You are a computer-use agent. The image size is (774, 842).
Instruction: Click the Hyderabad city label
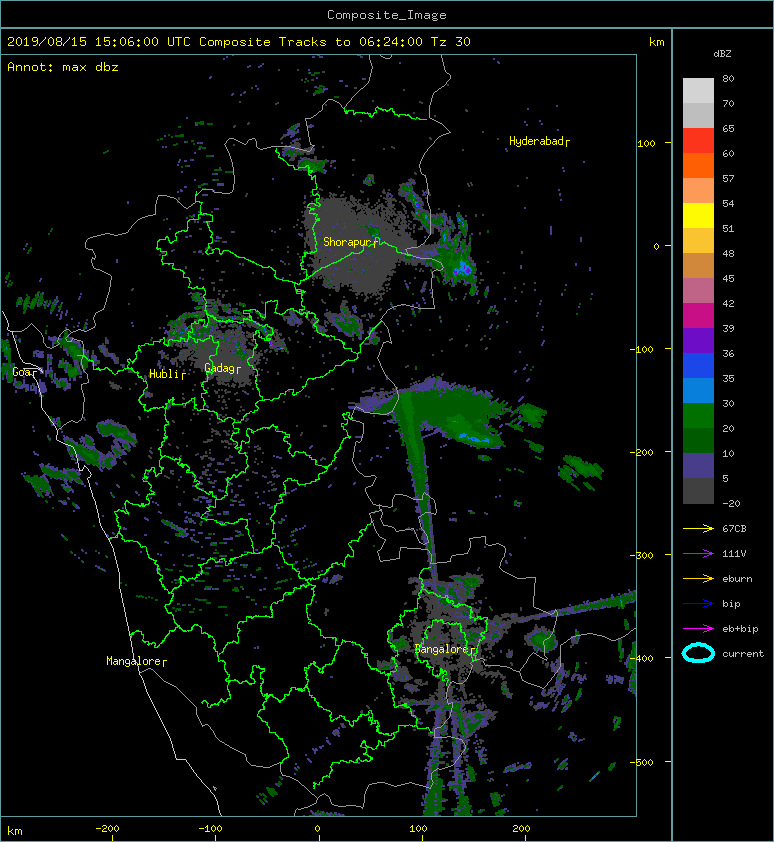(539, 141)
